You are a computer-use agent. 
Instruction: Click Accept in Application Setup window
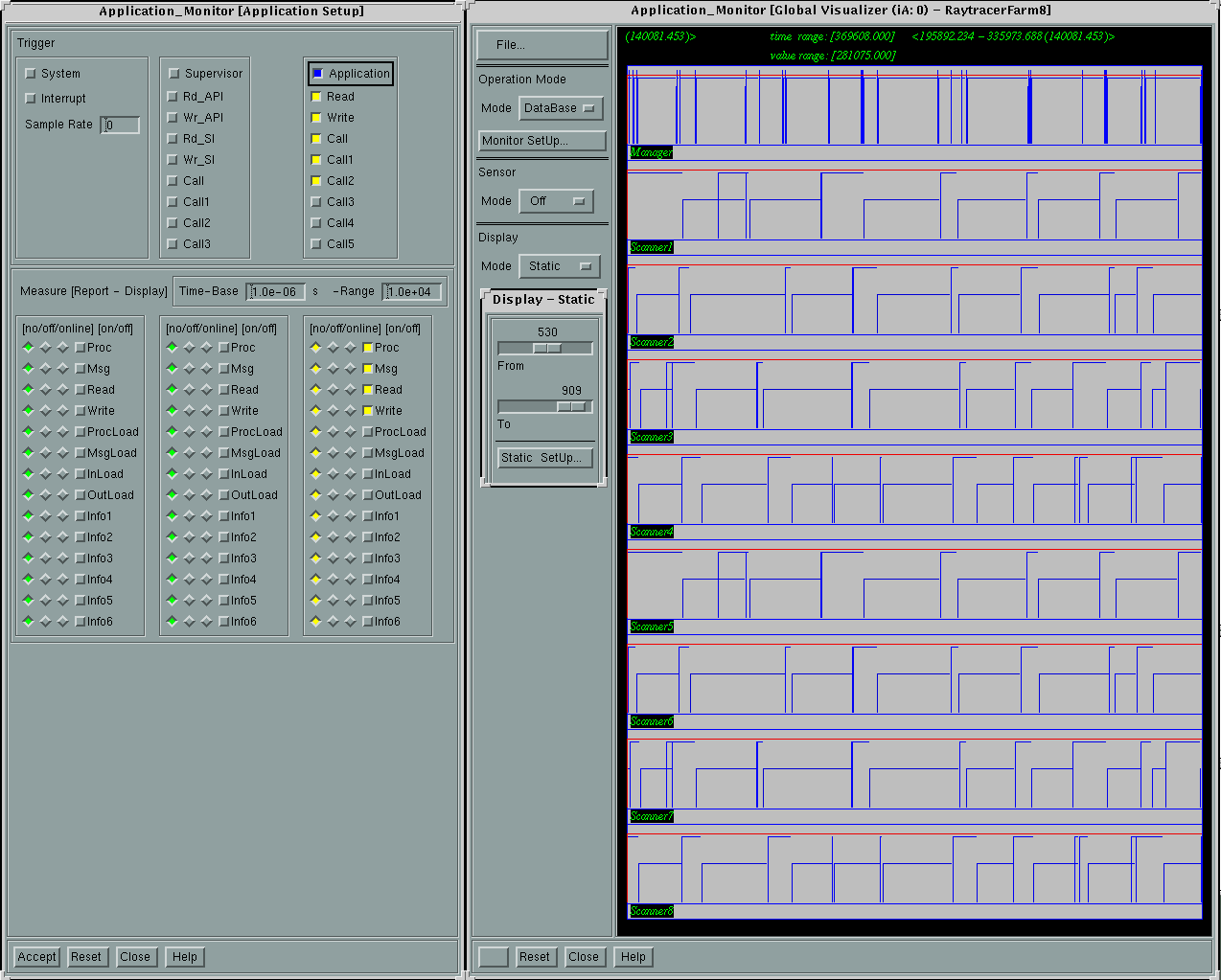pos(37,957)
